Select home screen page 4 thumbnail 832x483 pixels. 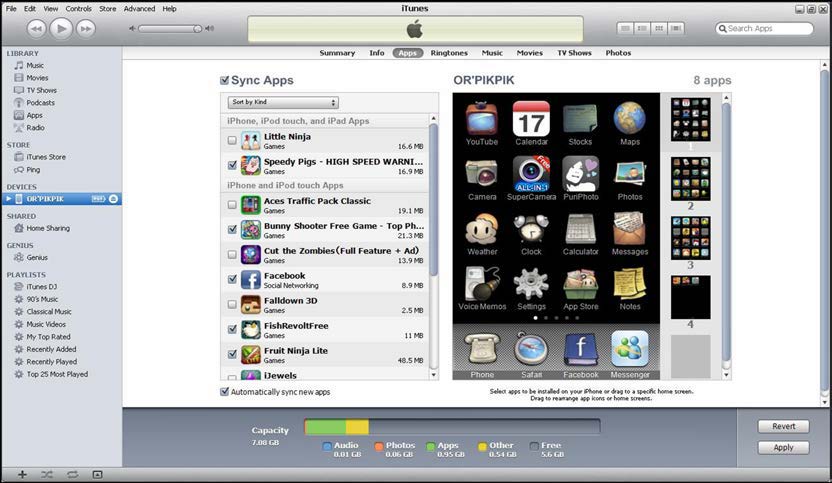pyautogui.click(x=690, y=297)
